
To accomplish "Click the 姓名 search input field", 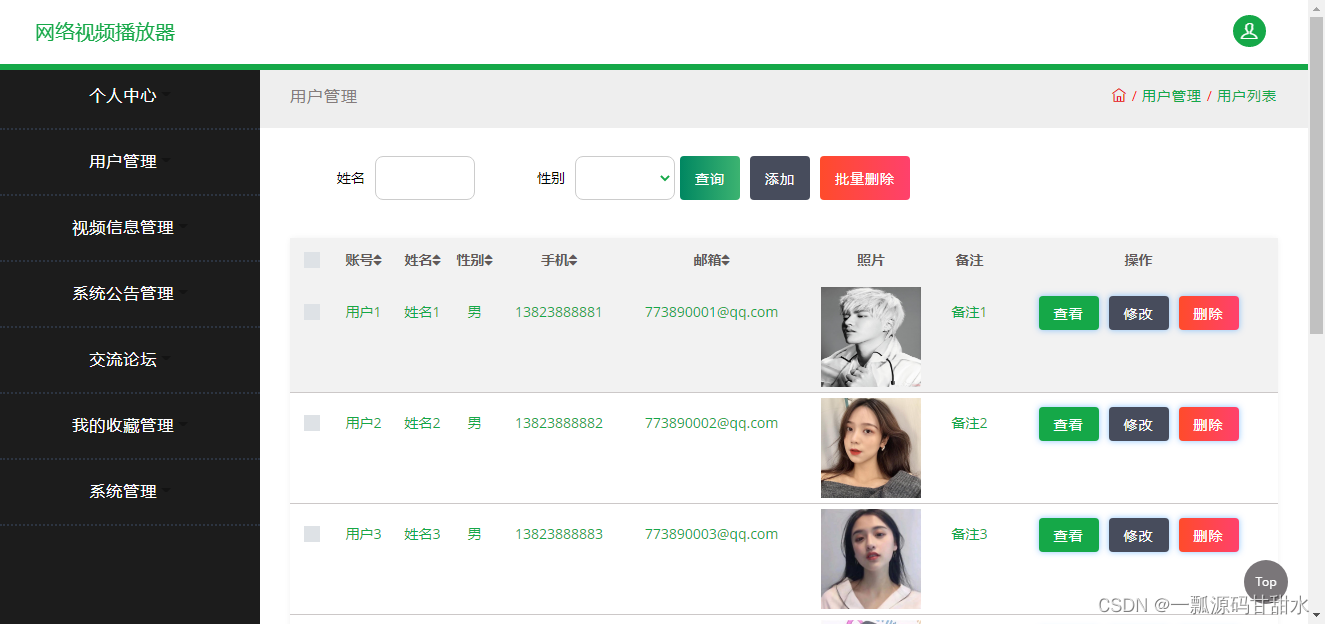I will (x=425, y=178).
